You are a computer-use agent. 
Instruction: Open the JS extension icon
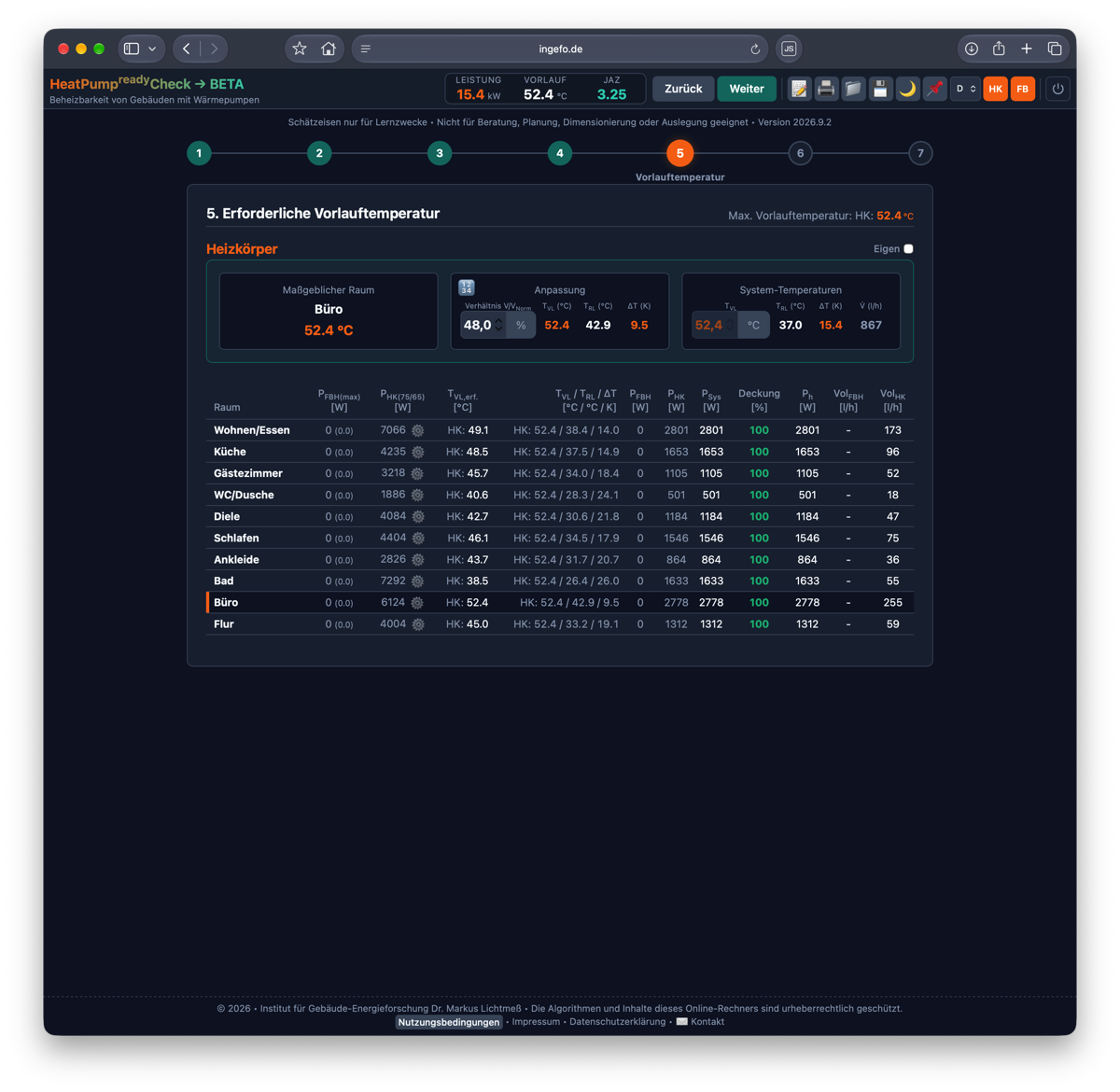[789, 49]
